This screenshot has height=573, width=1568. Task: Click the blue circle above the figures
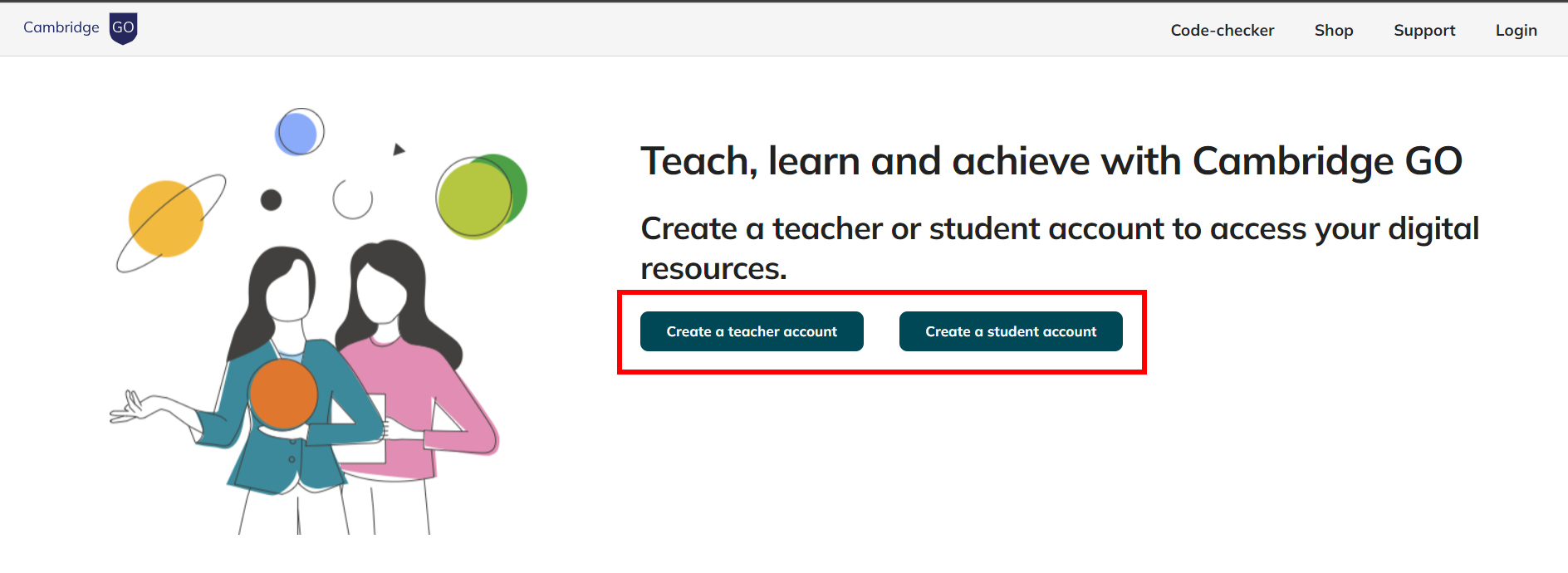click(x=299, y=131)
